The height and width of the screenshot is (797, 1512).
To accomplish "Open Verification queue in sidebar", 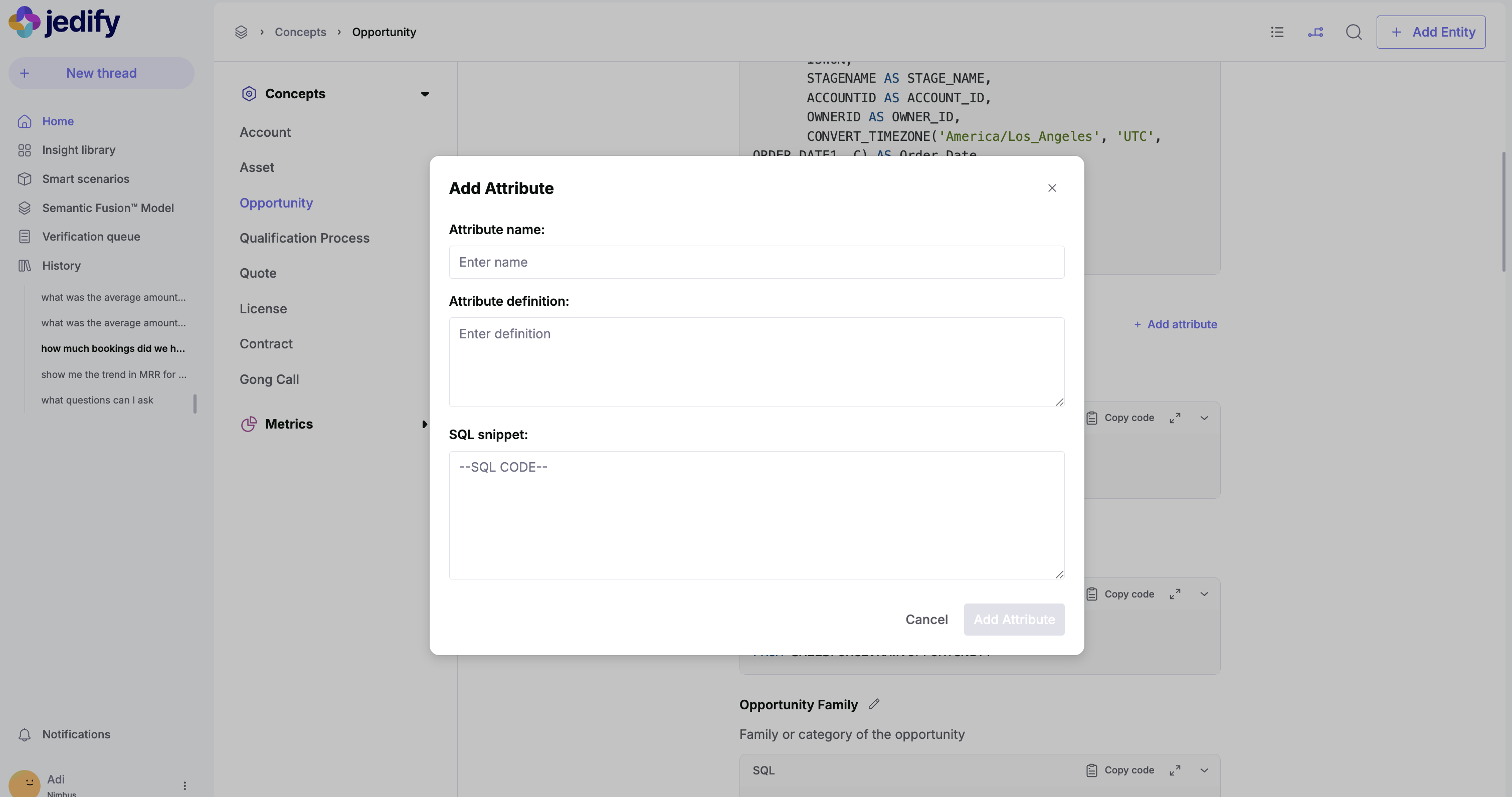I will click(91, 237).
